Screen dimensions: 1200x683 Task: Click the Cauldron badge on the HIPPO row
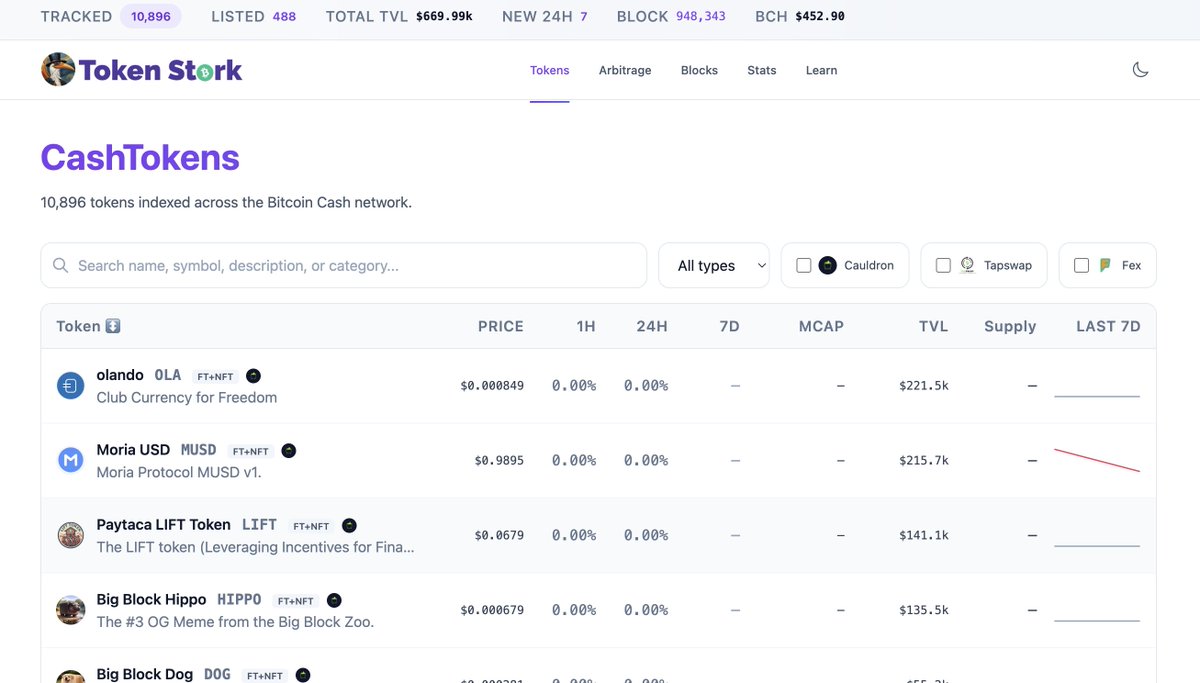[x=334, y=600]
